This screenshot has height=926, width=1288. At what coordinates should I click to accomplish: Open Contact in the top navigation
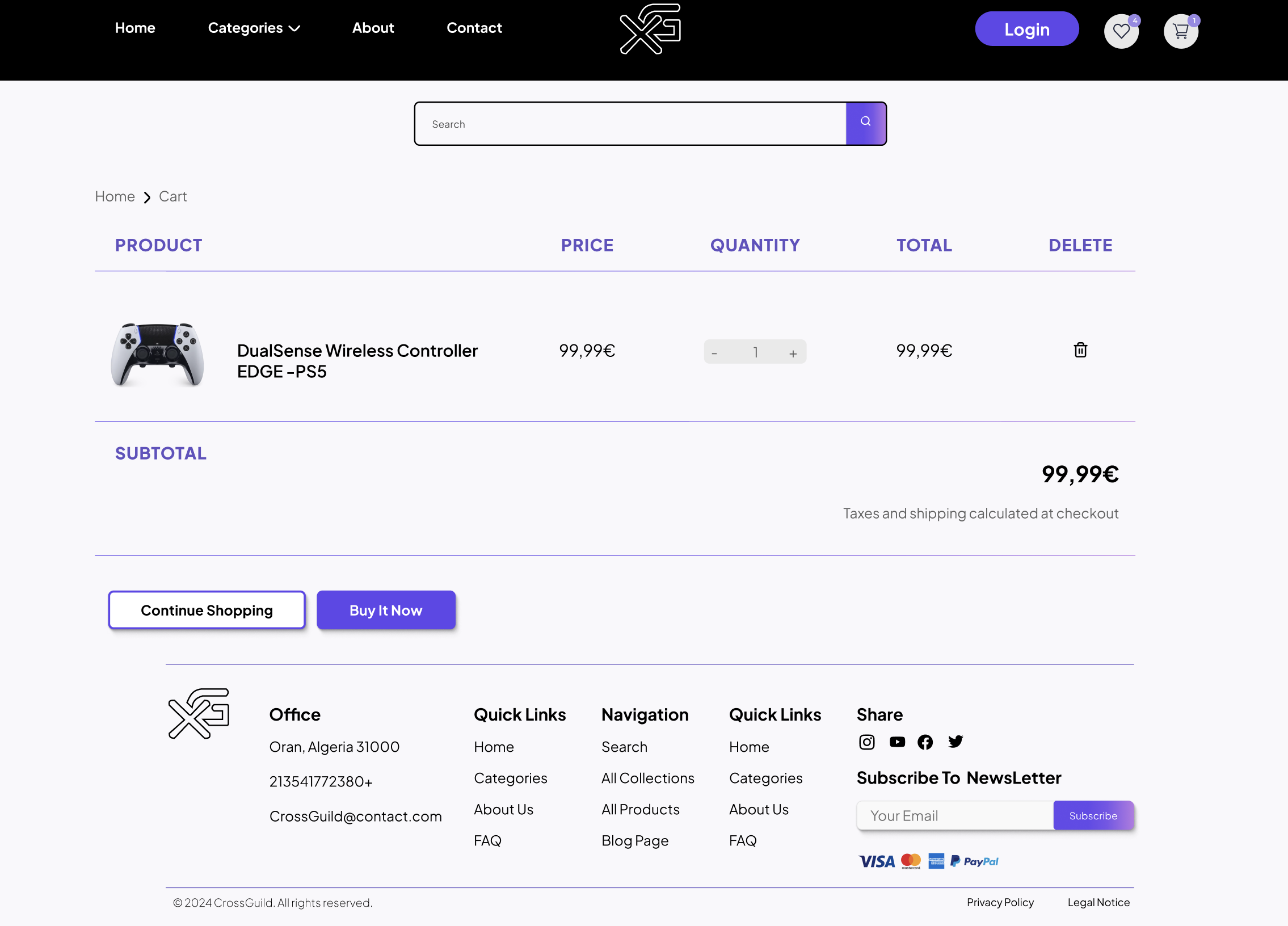(x=474, y=28)
